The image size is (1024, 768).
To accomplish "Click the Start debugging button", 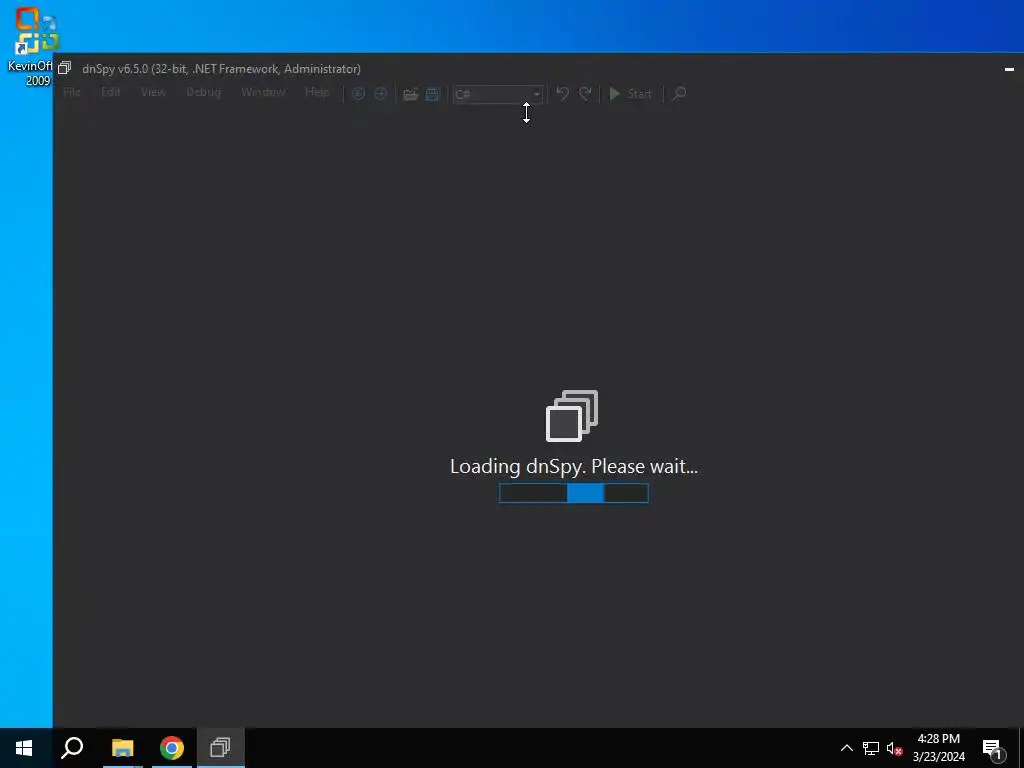I will (630, 94).
